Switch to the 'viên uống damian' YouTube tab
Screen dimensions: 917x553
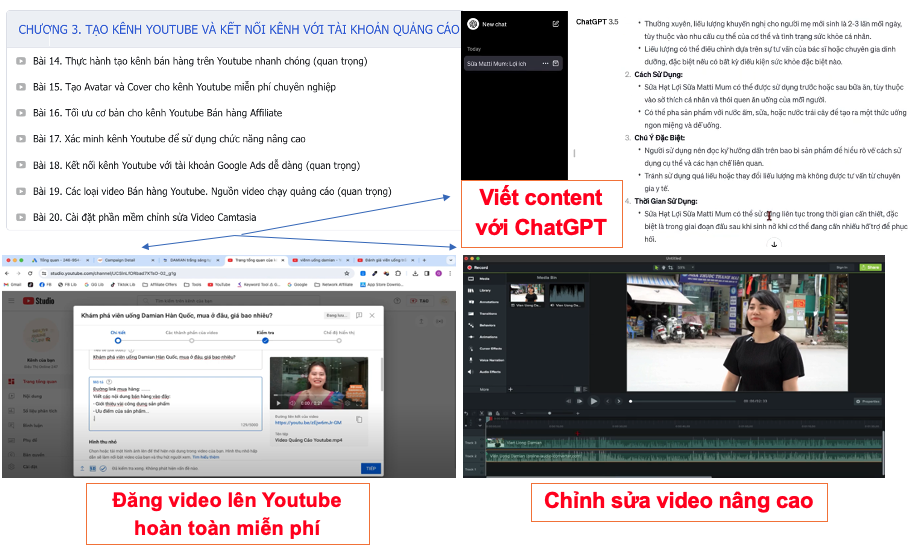(321, 260)
